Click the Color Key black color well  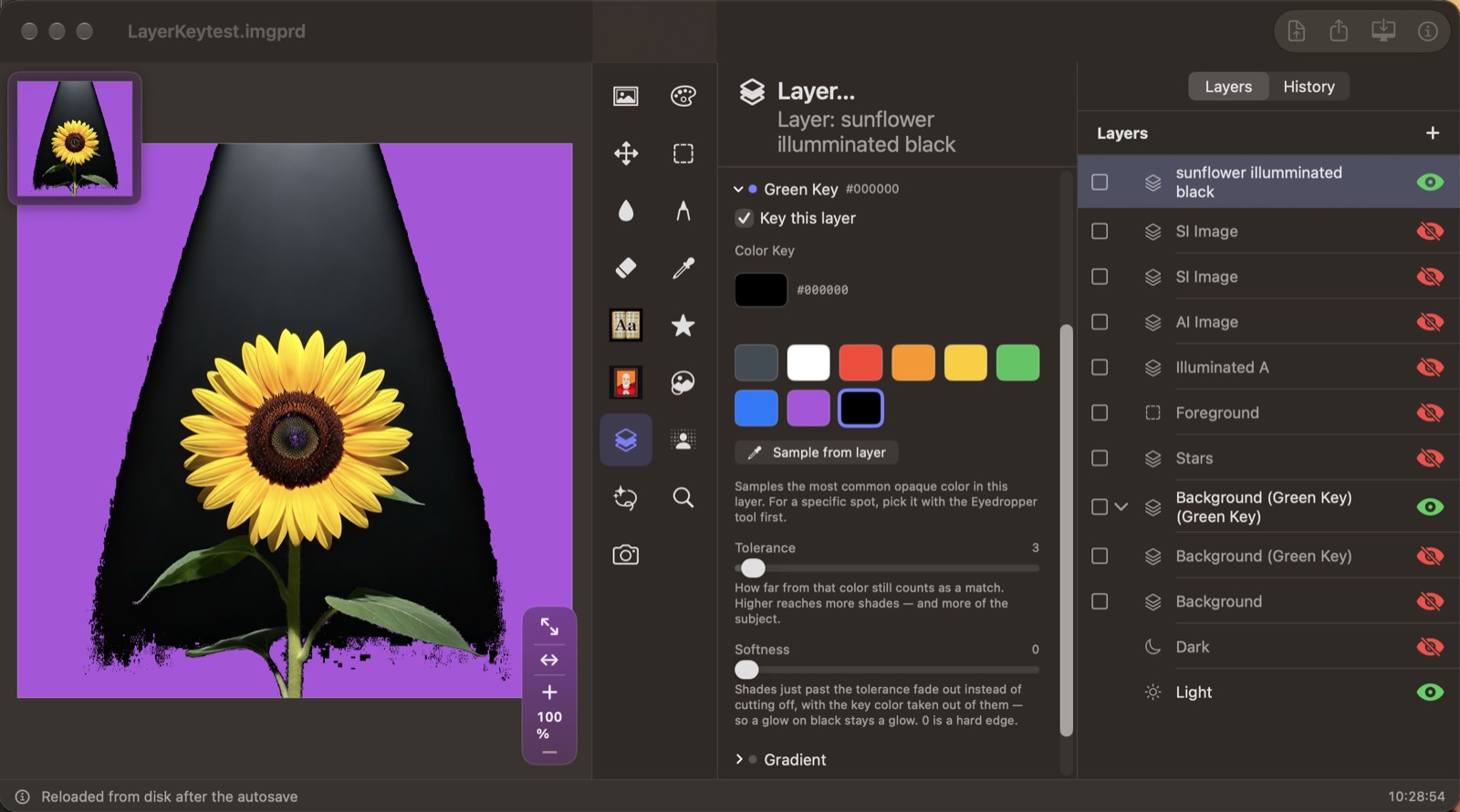pyautogui.click(x=761, y=290)
